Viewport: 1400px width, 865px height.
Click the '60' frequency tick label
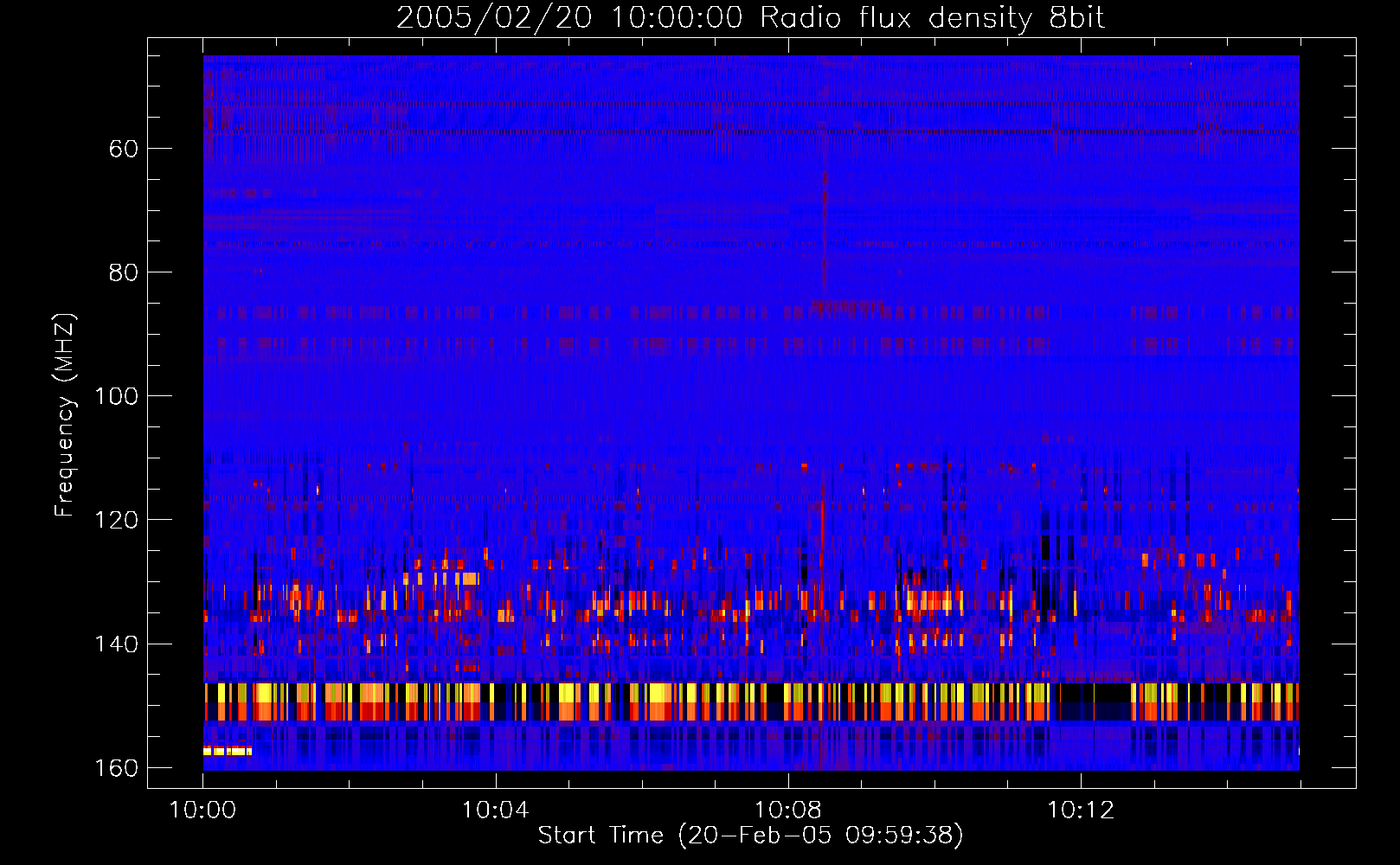(x=124, y=149)
